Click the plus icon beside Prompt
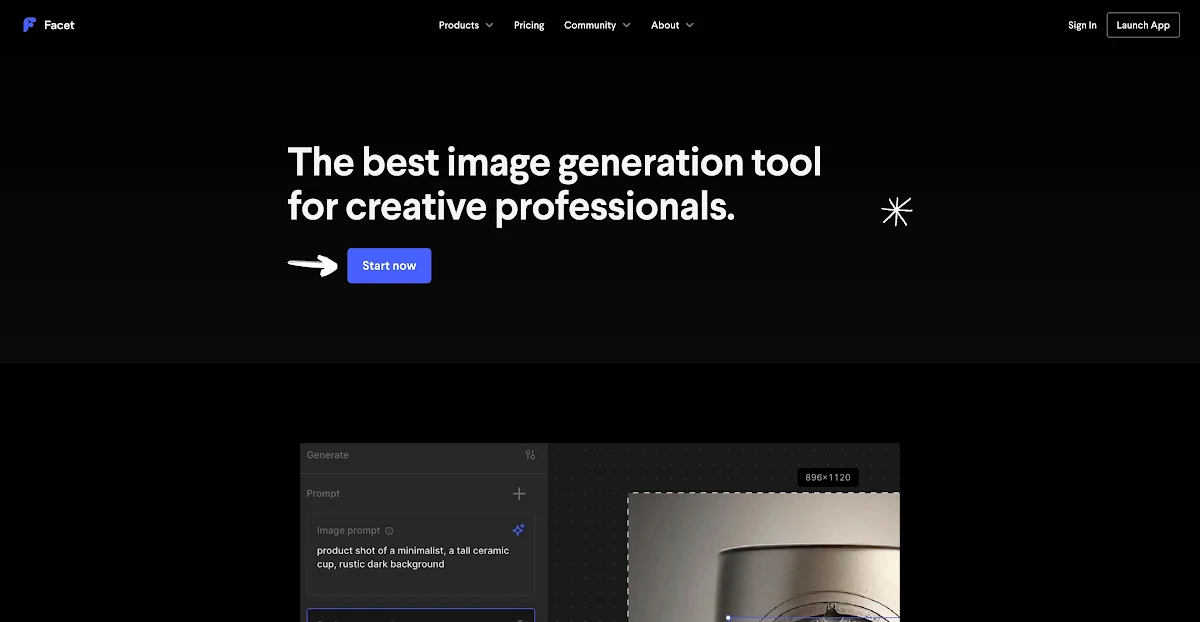Image resolution: width=1200 pixels, height=622 pixels. coord(519,493)
